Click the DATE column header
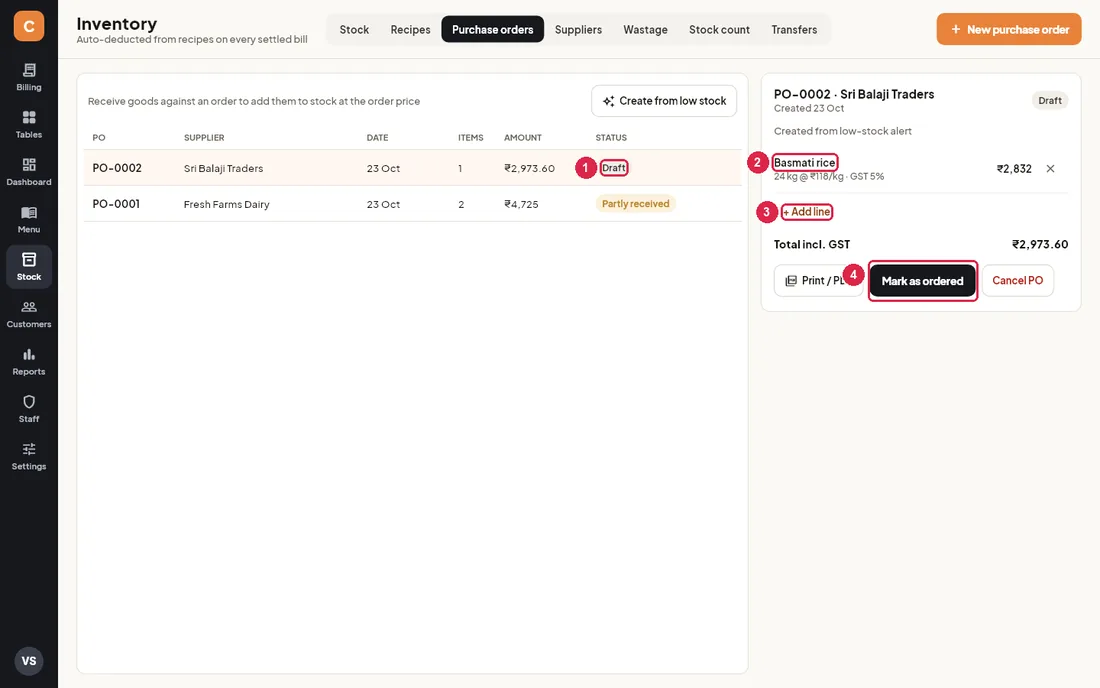The width and height of the screenshot is (1100, 688). click(x=377, y=137)
